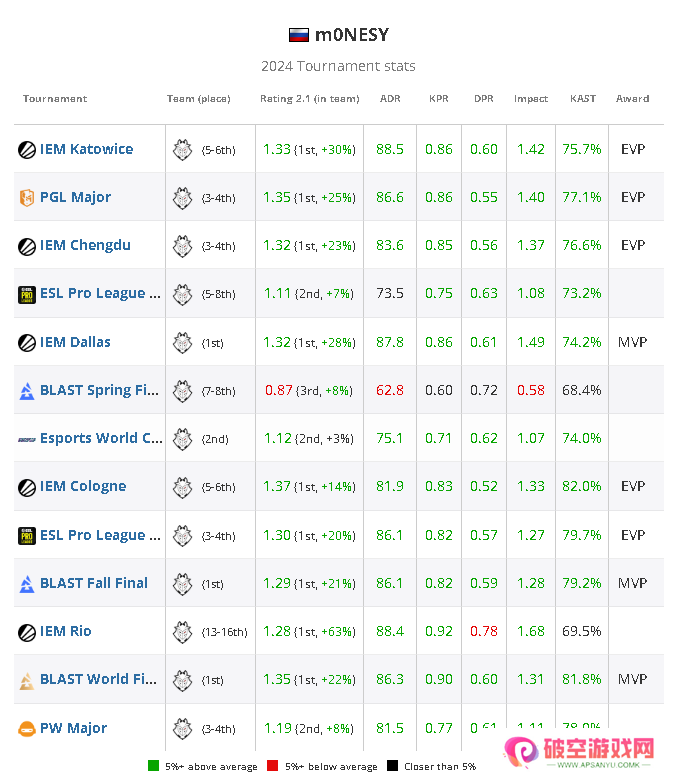Click the green above average legend swatch

pyautogui.click(x=153, y=767)
